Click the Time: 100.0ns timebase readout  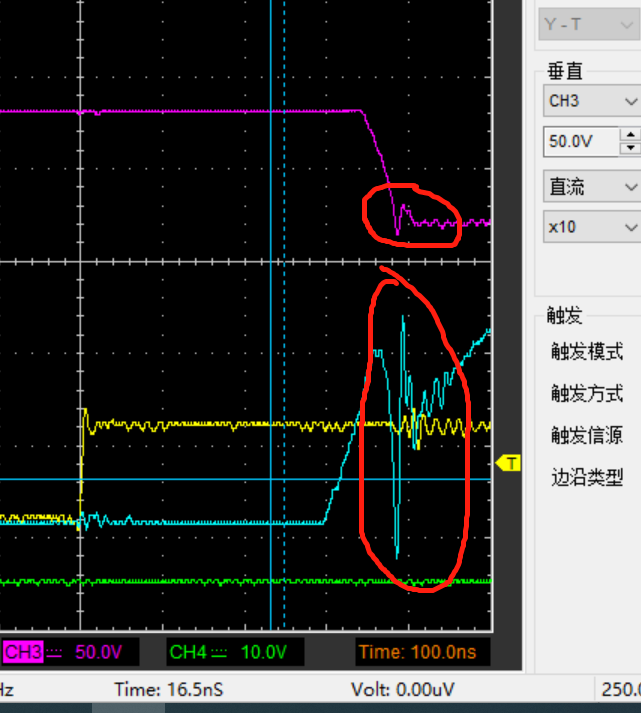click(x=417, y=652)
